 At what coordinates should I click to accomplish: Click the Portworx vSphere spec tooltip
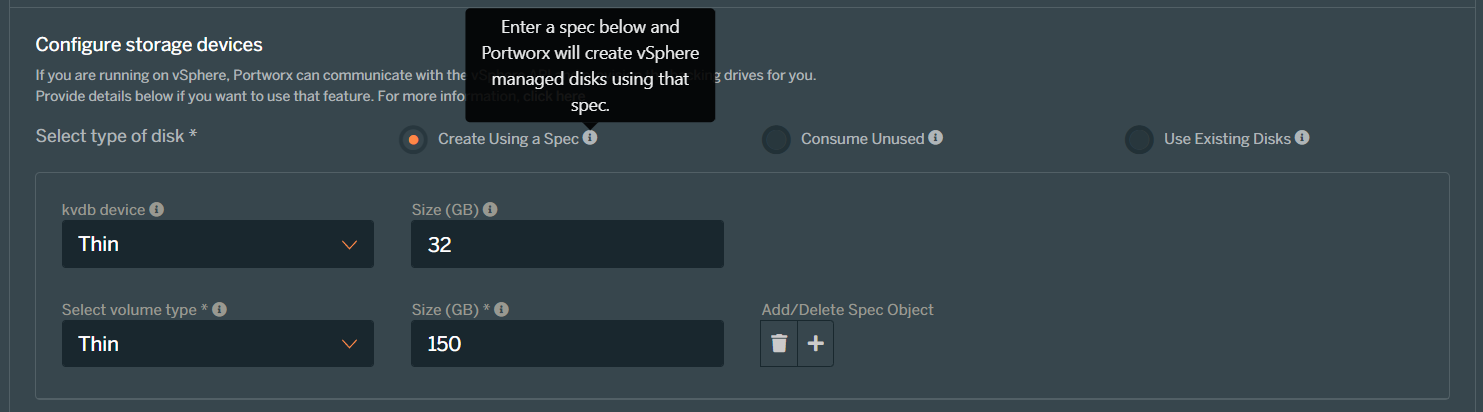pyautogui.click(x=590, y=65)
